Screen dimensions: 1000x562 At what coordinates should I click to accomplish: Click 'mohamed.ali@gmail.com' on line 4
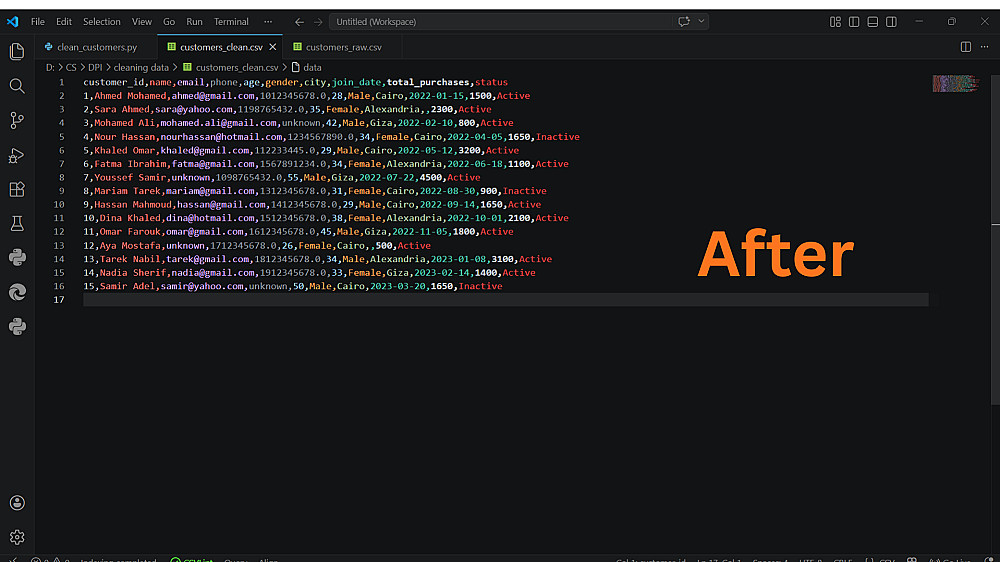pyautogui.click(x=219, y=122)
